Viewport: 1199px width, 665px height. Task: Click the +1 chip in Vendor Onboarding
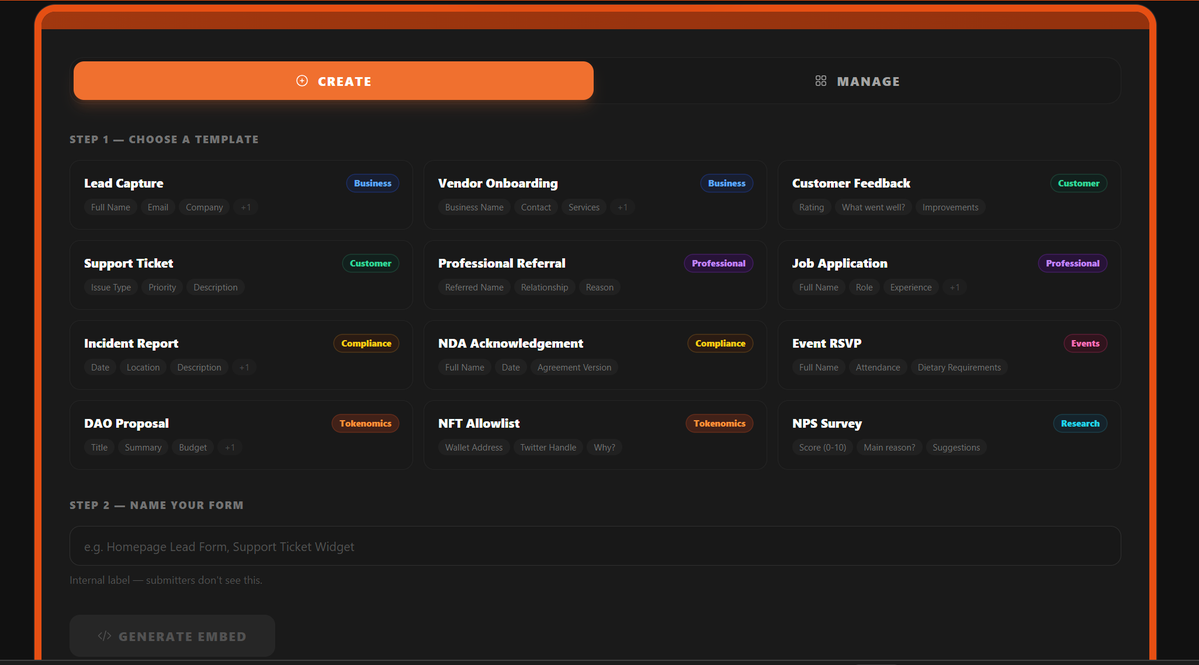(622, 207)
